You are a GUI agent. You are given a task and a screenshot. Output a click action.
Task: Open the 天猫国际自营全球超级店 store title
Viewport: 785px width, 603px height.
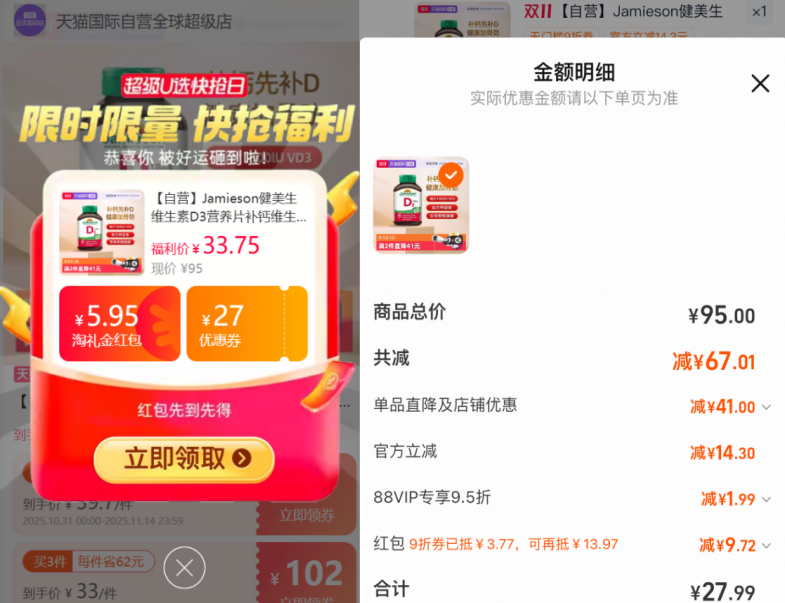[144, 22]
